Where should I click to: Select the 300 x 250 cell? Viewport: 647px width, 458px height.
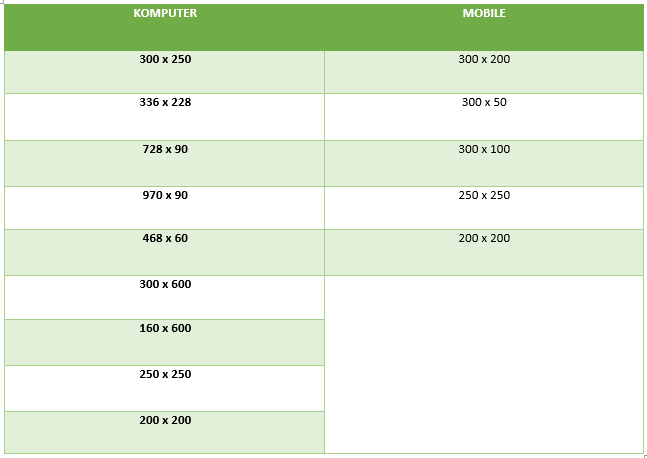click(165, 60)
